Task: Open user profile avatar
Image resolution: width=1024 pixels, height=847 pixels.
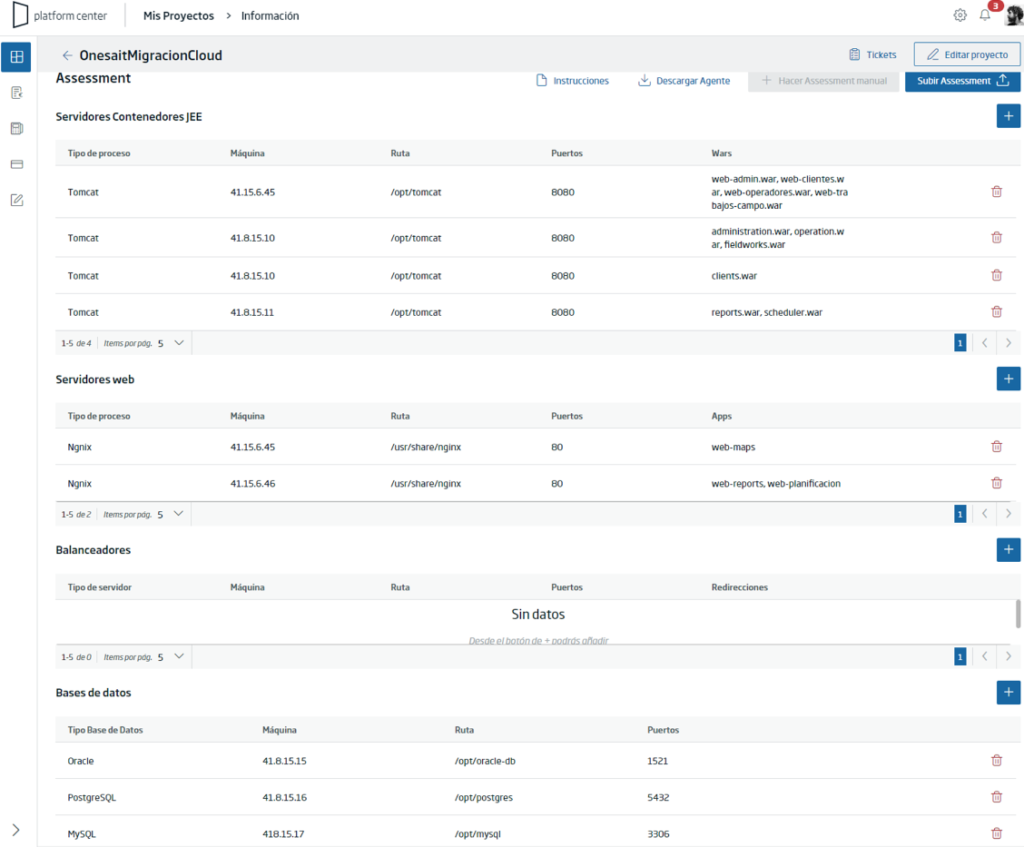Action: [1014, 15]
